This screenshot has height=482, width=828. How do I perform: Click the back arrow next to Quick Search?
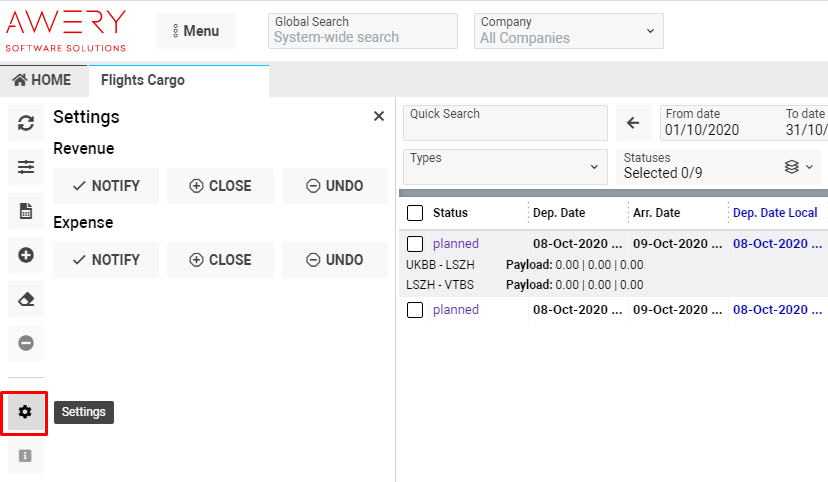point(633,123)
